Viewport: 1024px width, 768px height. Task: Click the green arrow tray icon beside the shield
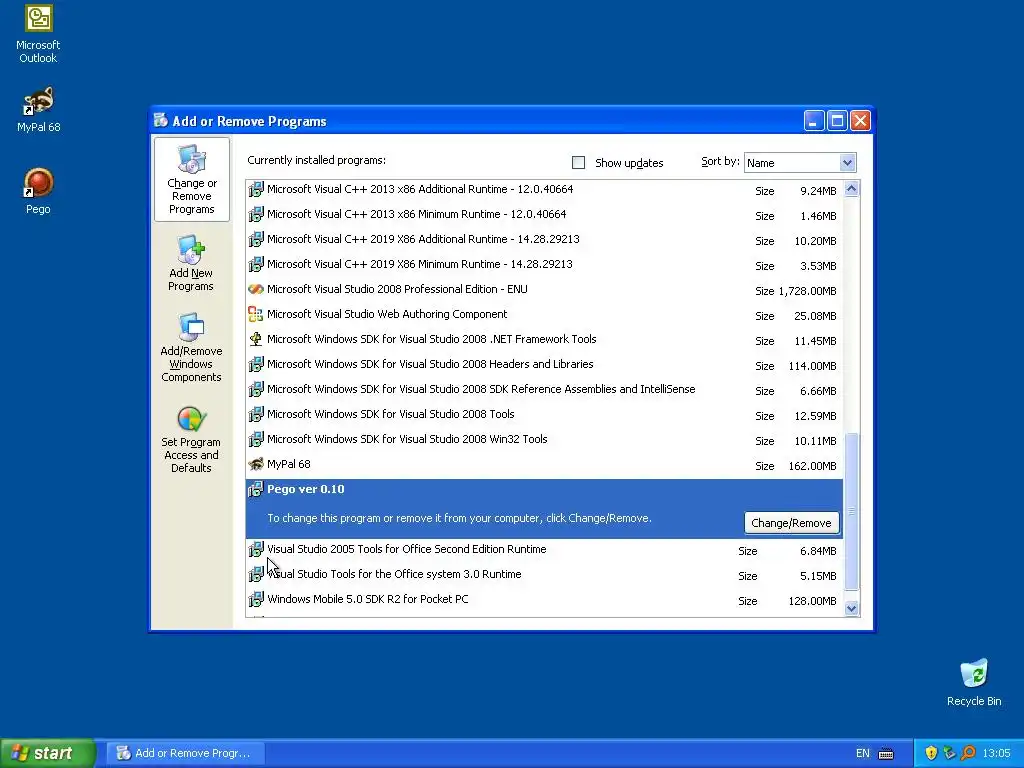pos(950,753)
